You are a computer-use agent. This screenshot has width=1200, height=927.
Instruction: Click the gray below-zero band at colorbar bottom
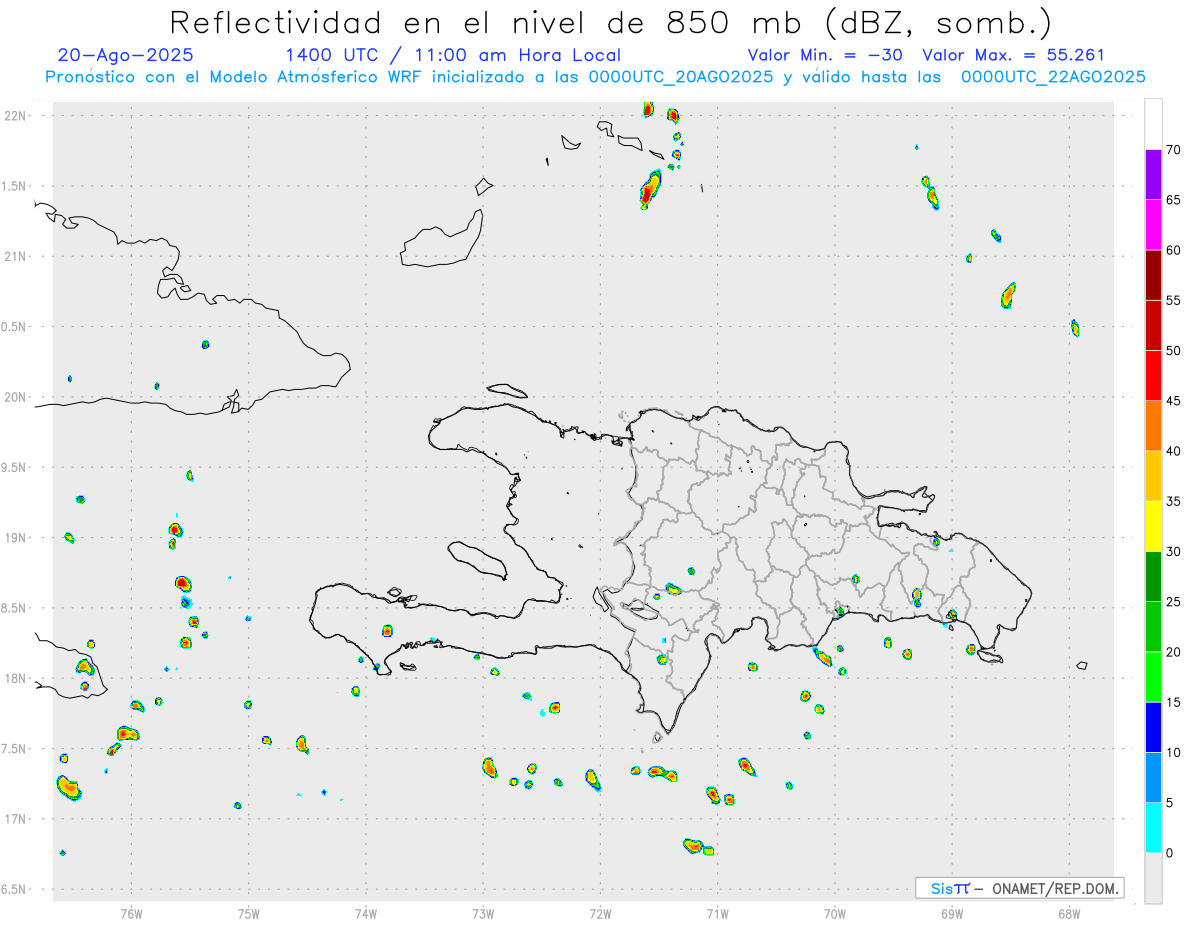click(1153, 878)
